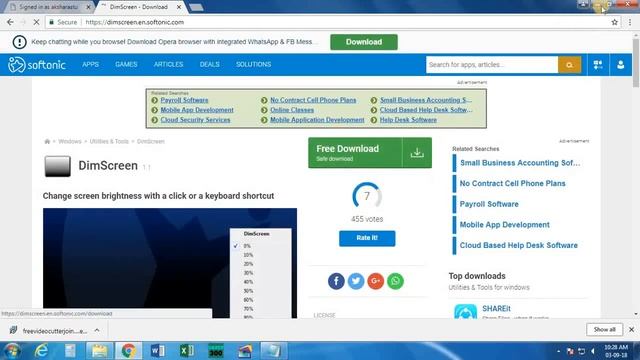Click the DimScreen app icon
Viewport: 640px width, 360px height.
coord(58,166)
